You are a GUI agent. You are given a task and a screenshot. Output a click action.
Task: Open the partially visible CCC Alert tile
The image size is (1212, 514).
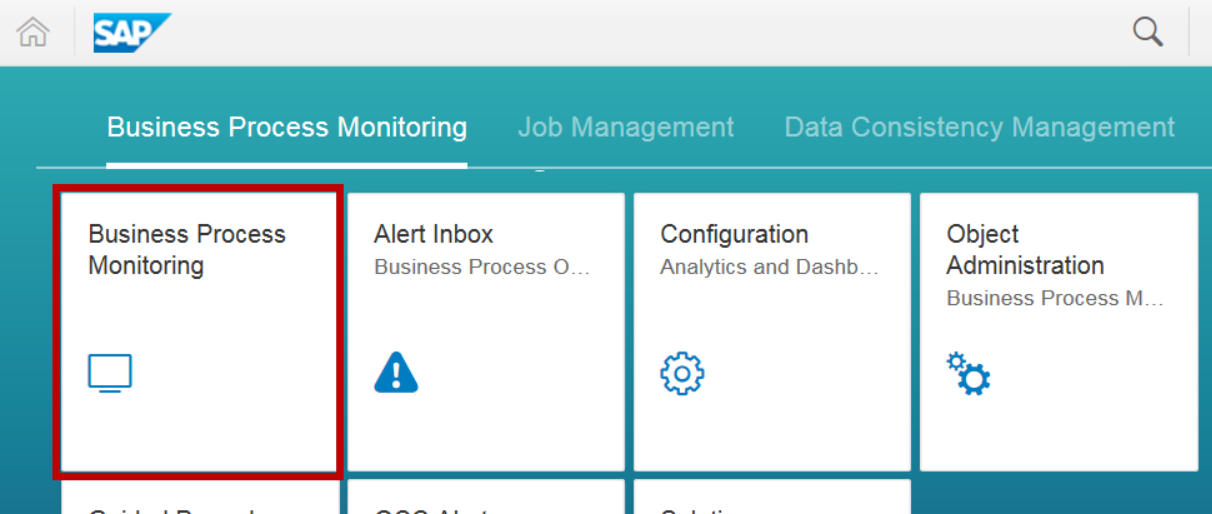tap(485, 499)
